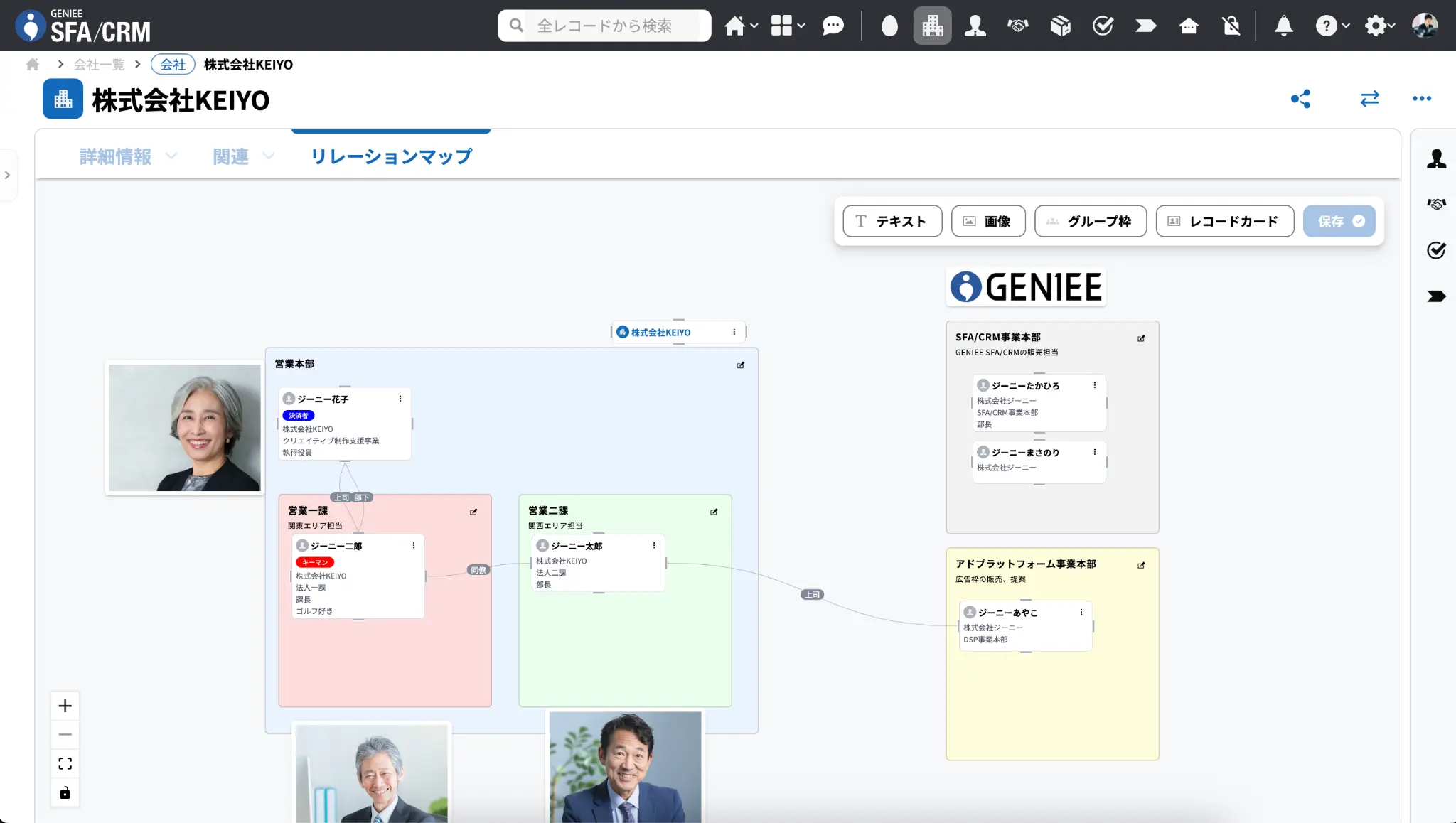Open checkmark icon in right sidebar

[1436, 249]
